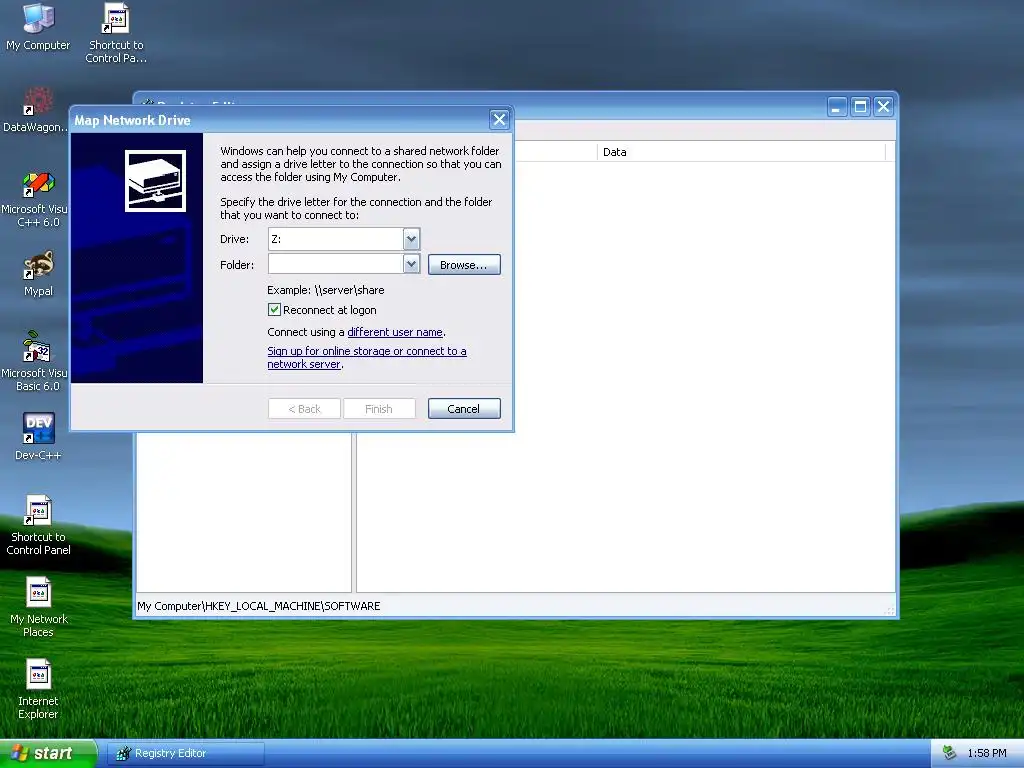1024x768 pixels.
Task: Click the greyed Finish button
Action: pyautogui.click(x=379, y=409)
